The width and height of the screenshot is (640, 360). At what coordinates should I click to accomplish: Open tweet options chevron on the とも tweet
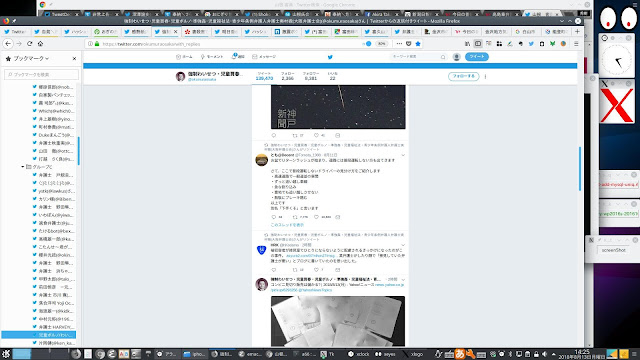[403, 155]
